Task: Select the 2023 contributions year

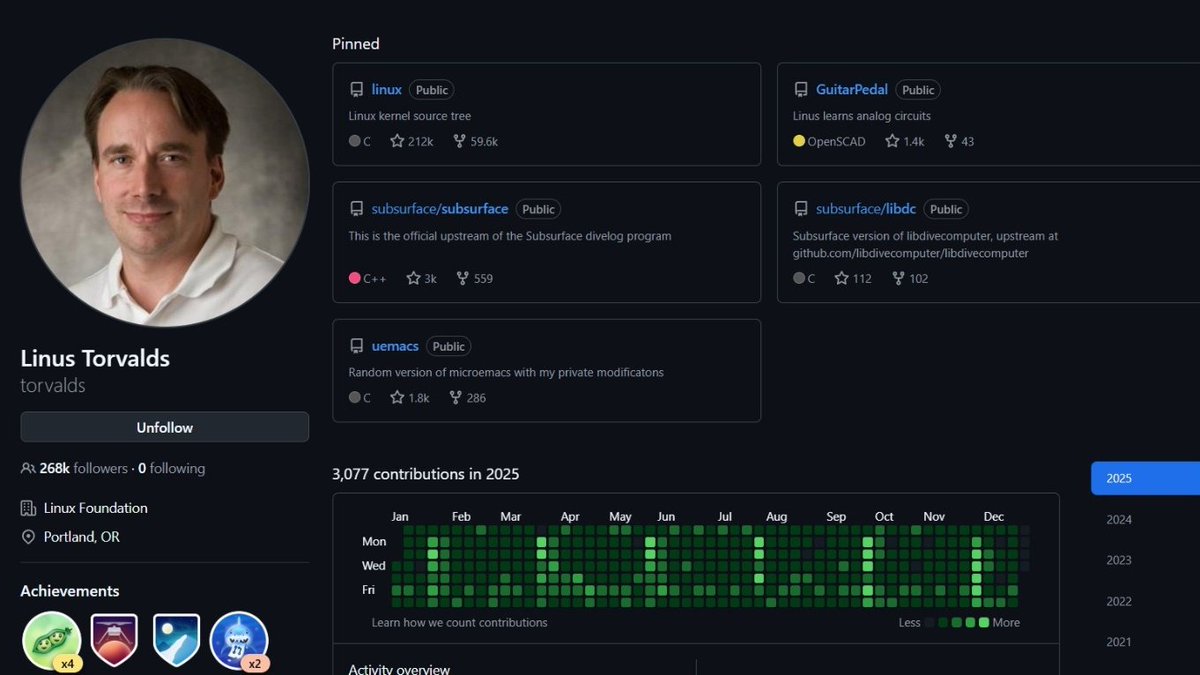Action: point(1119,560)
